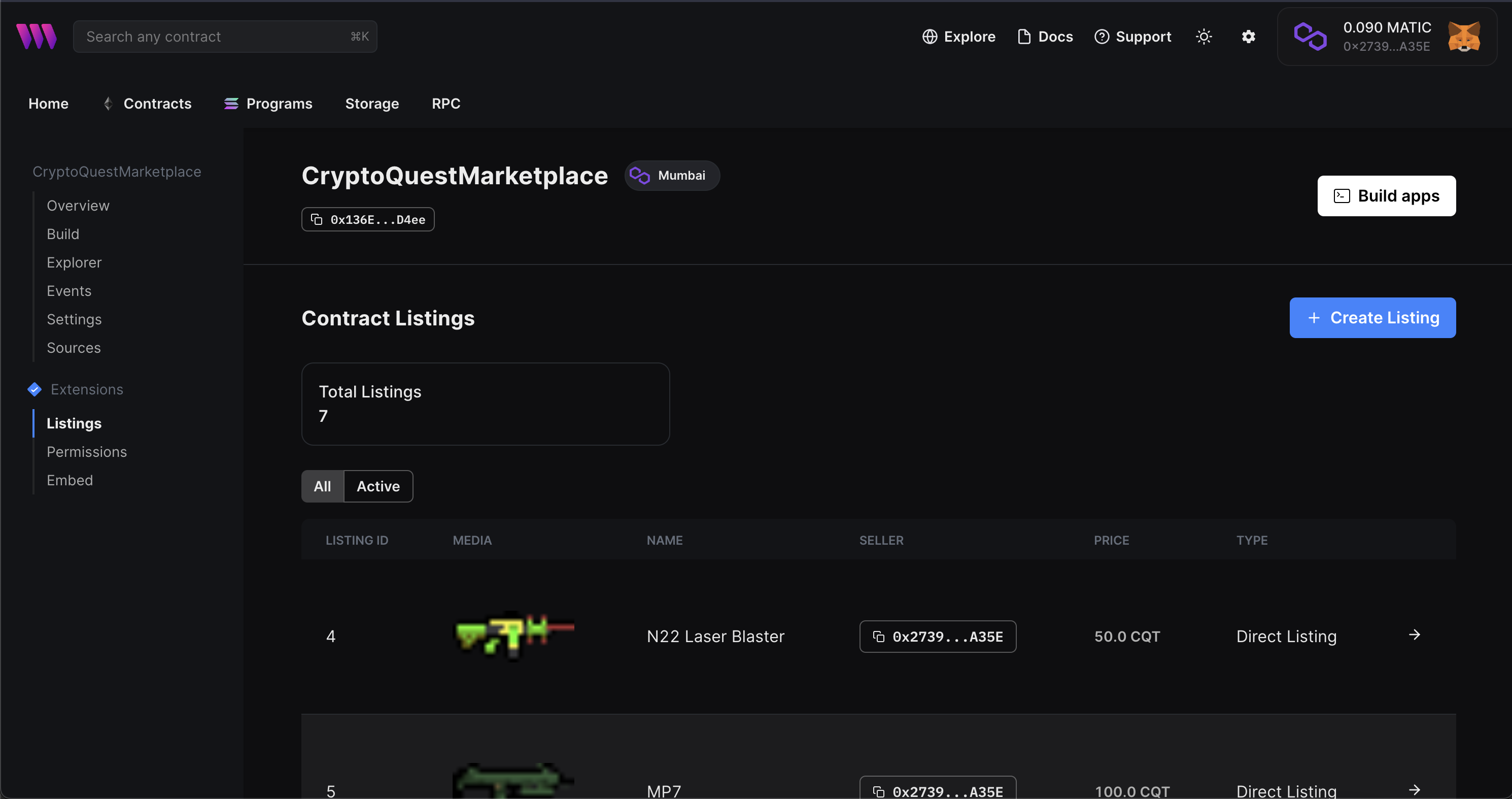This screenshot has height=799, width=1512.
Task: Click the thirdweb logo icon
Action: (37, 37)
